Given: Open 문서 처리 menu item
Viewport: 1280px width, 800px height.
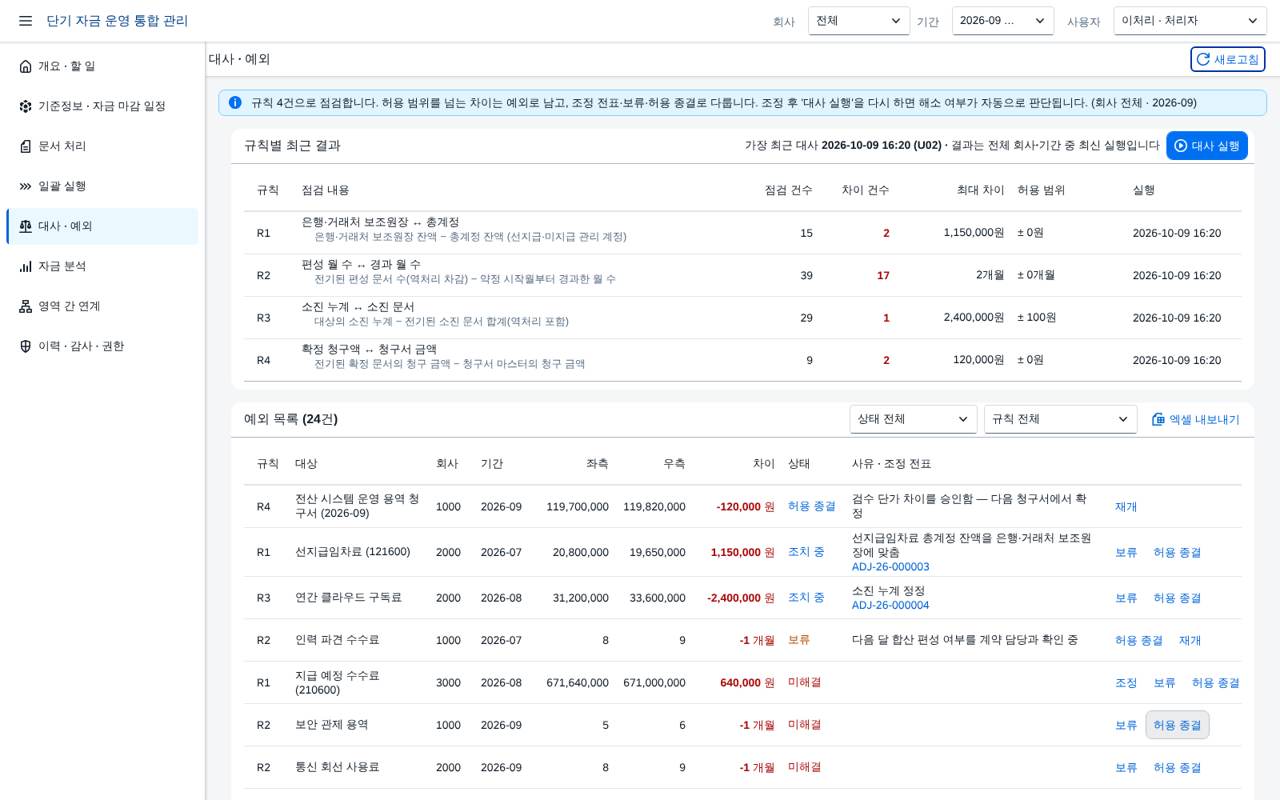Looking at the screenshot, I should pyautogui.click(x=102, y=146).
